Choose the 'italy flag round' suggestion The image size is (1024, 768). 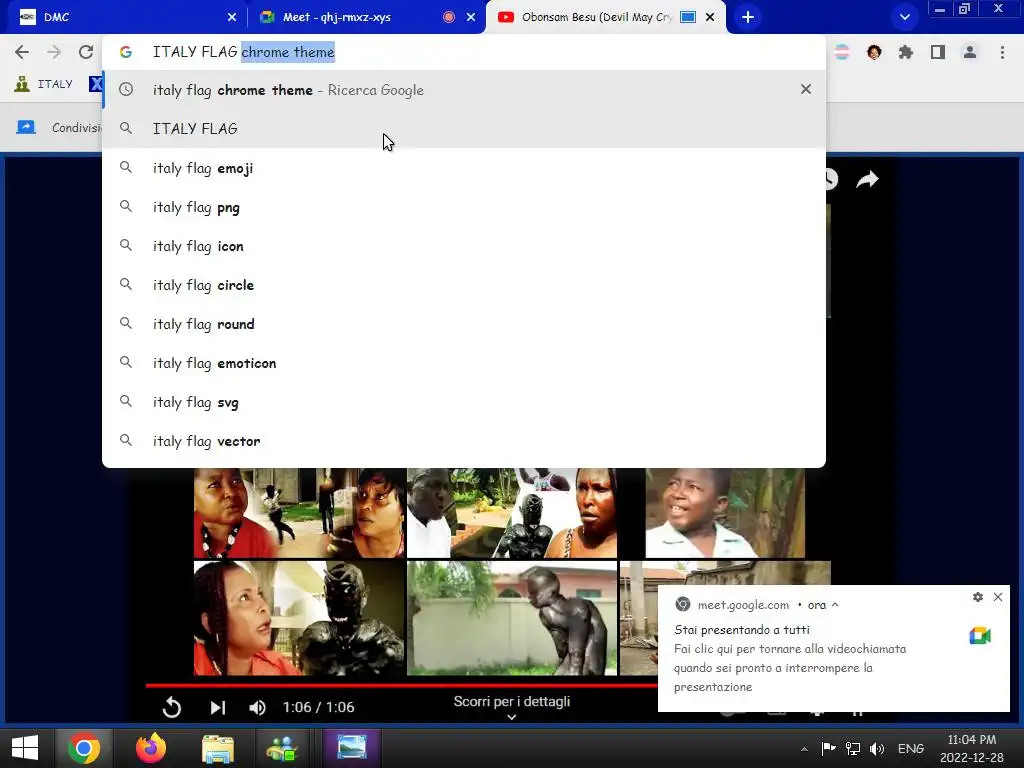[x=464, y=324]
